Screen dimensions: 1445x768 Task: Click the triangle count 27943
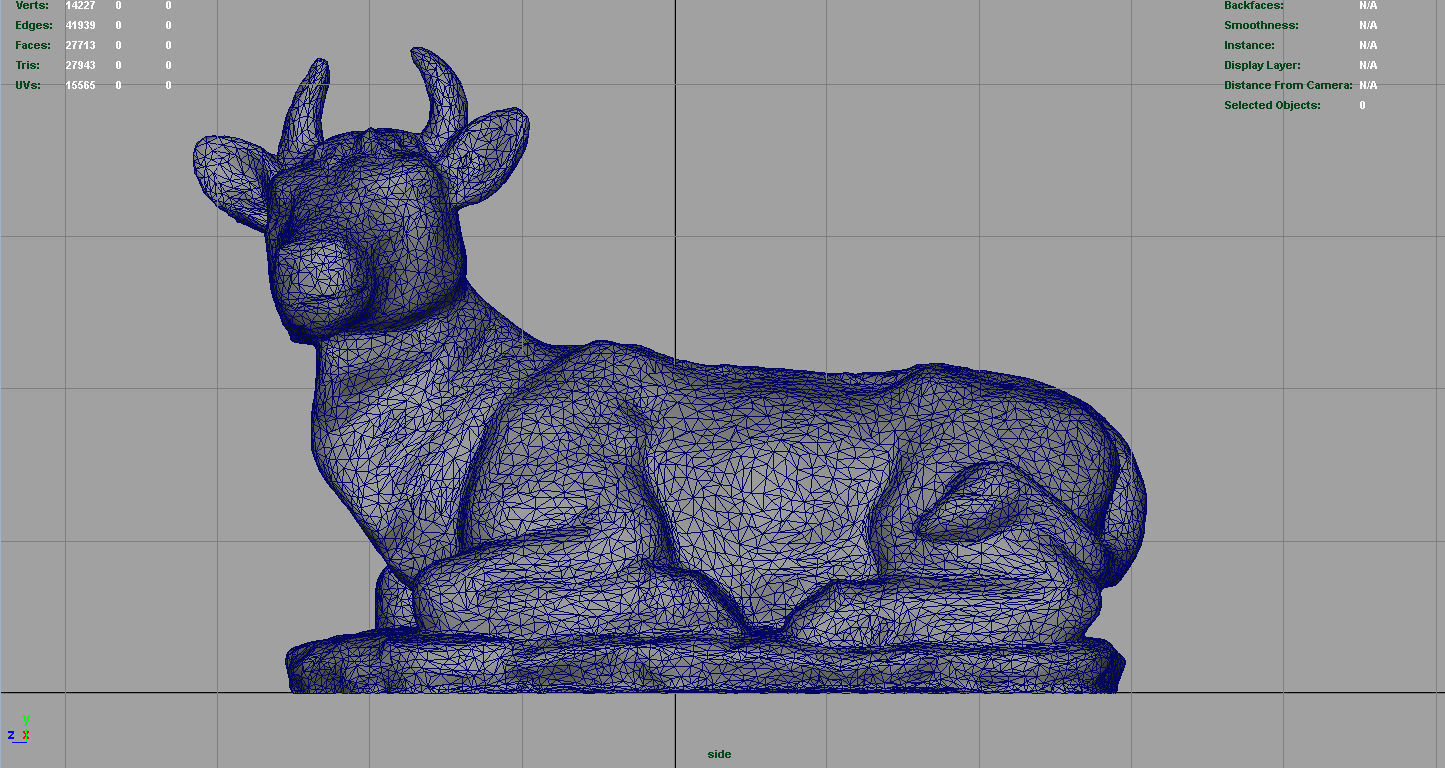pyautogui.click(x=80, y=65)
